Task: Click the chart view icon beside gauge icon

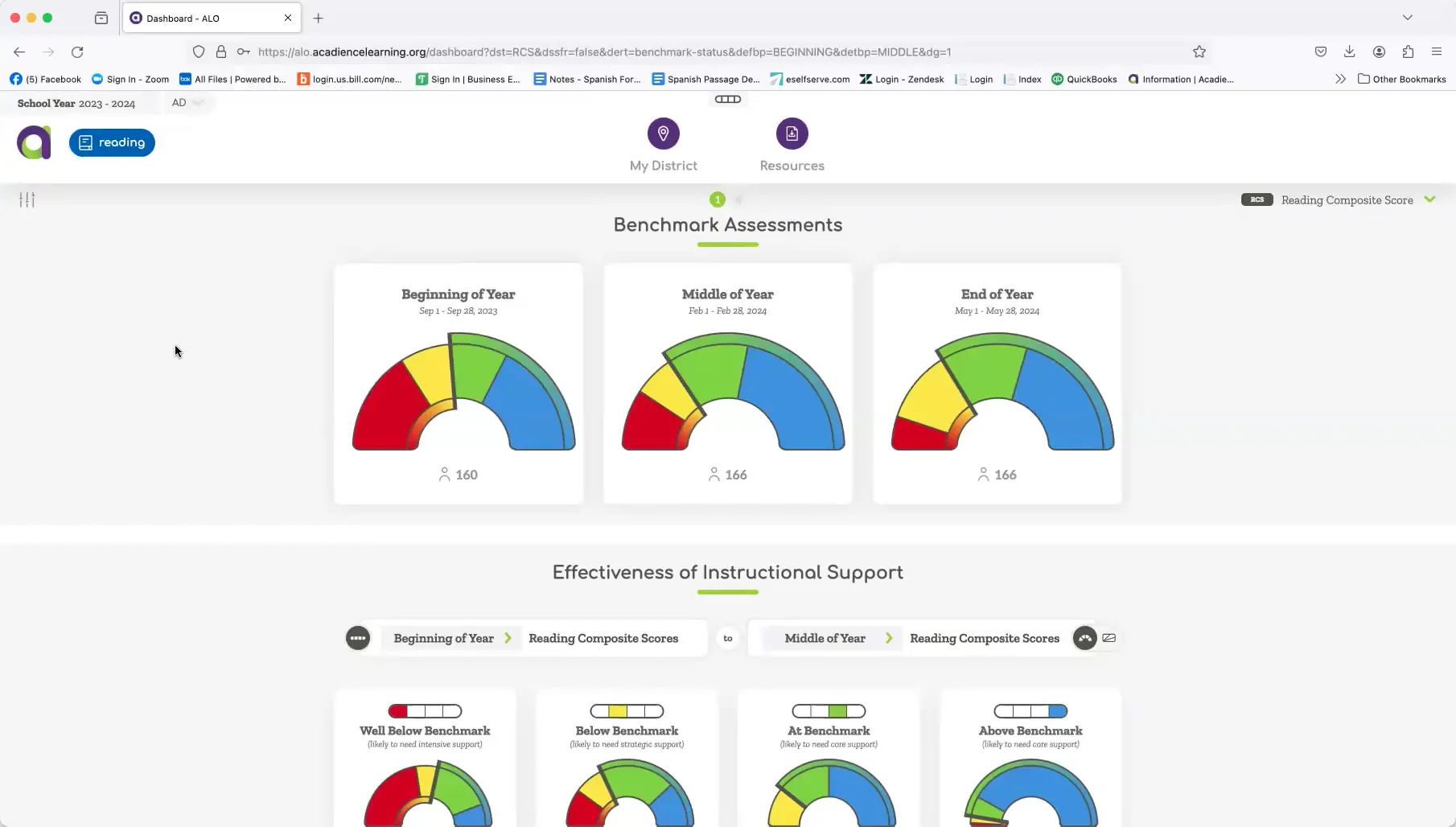Action: 1109,638
